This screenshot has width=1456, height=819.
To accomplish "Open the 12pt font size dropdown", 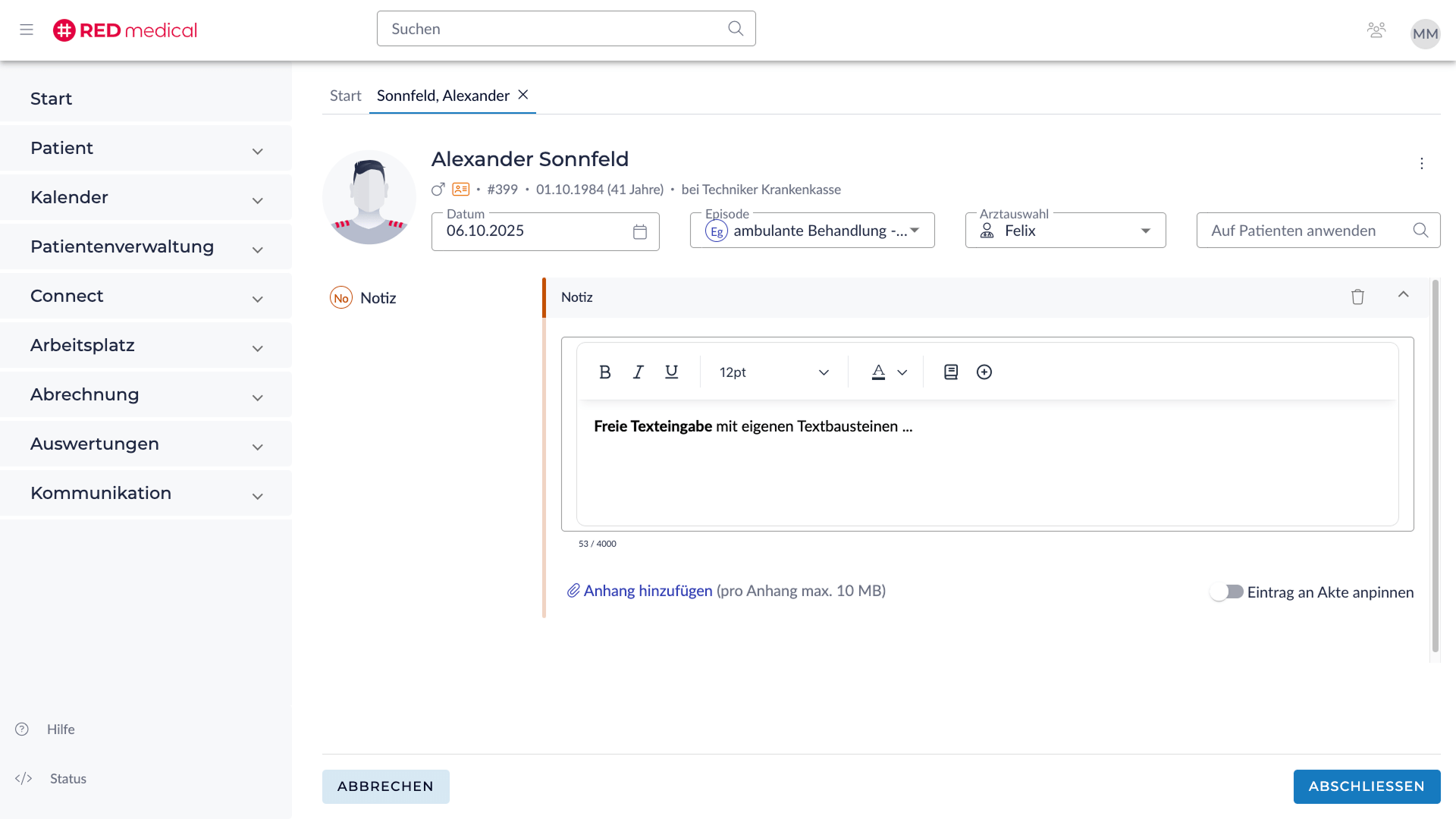I will point(773,372).
